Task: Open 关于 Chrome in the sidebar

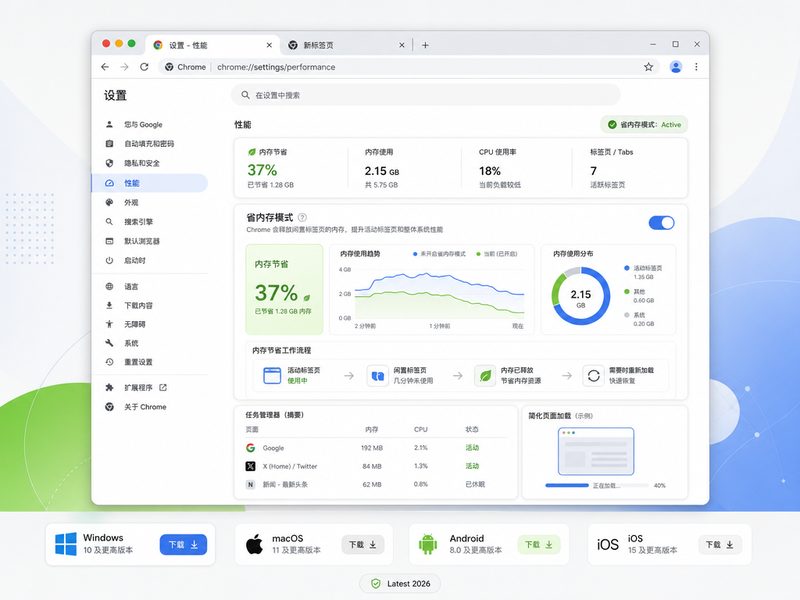Action: coord(149,407)
